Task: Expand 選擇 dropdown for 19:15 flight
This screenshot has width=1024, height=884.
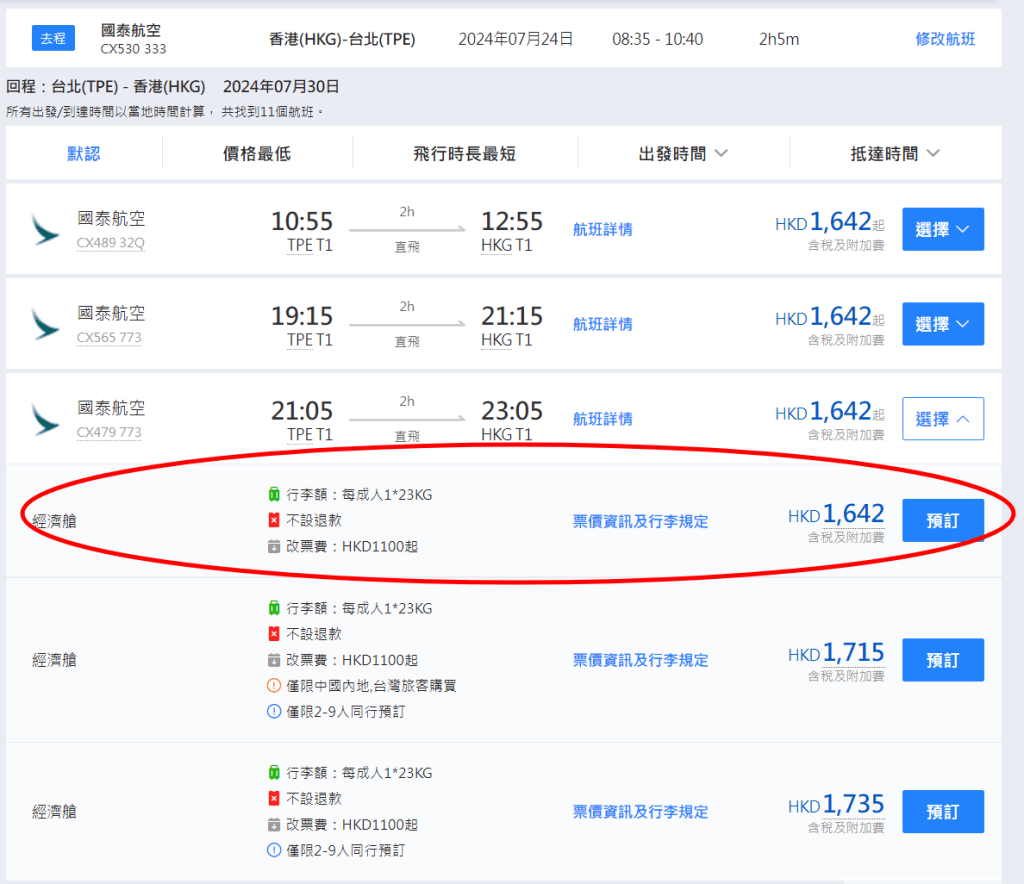Action: coord(942,324)
